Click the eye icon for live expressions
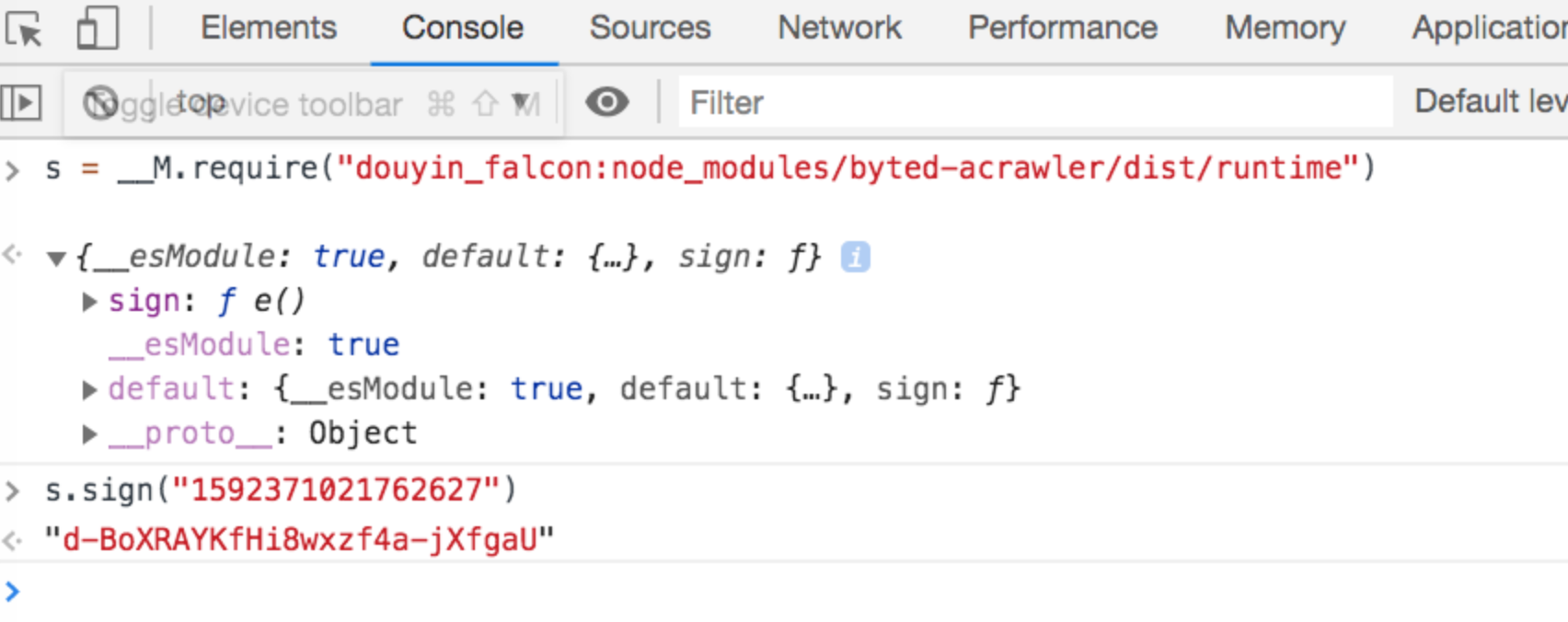The height and width of the screenshot is (622, 1568). (x=607, y=102)
